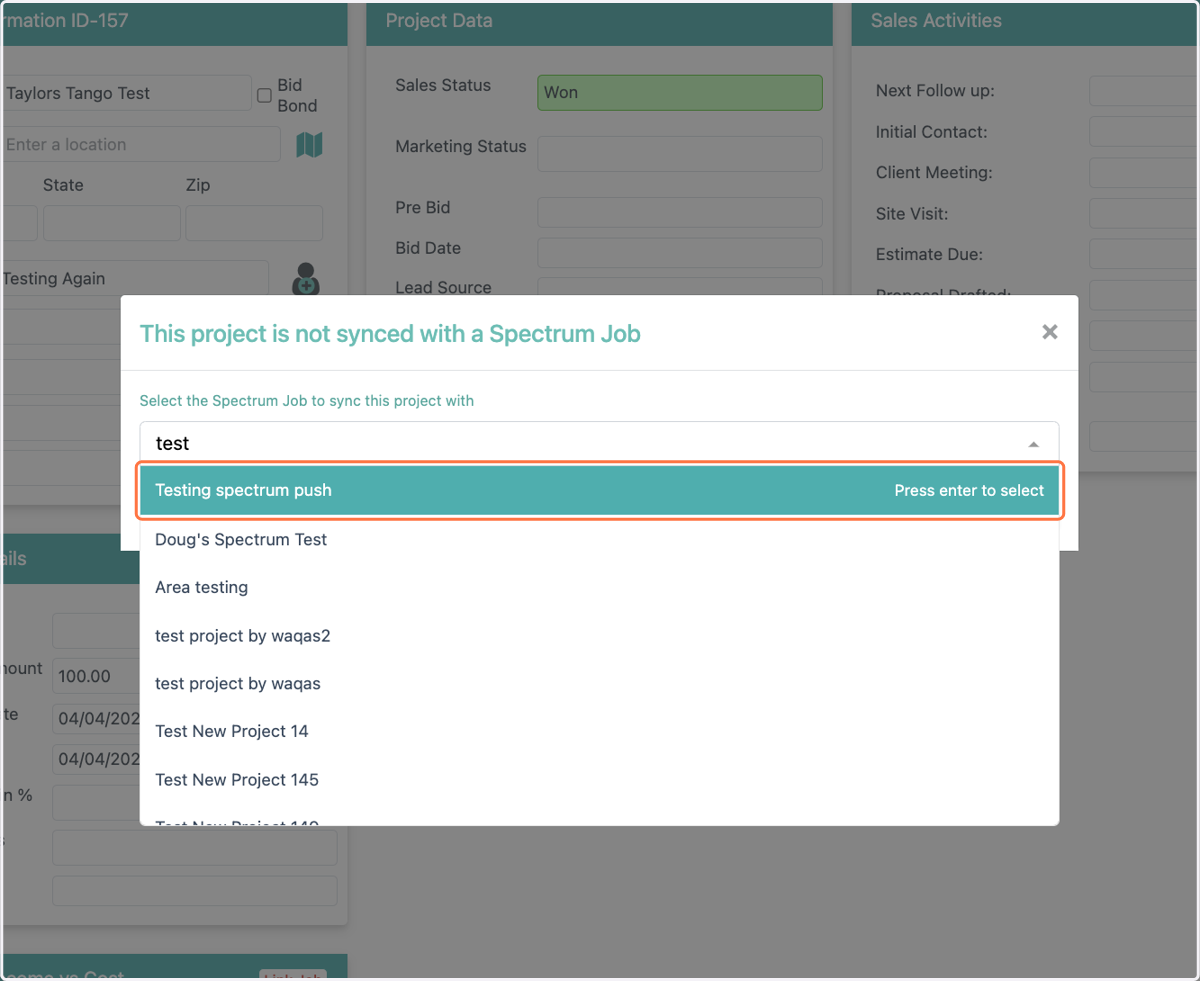Select 'Test New Project 145' option
This screenshot has height=981, width=1200.
click(599, 779)
